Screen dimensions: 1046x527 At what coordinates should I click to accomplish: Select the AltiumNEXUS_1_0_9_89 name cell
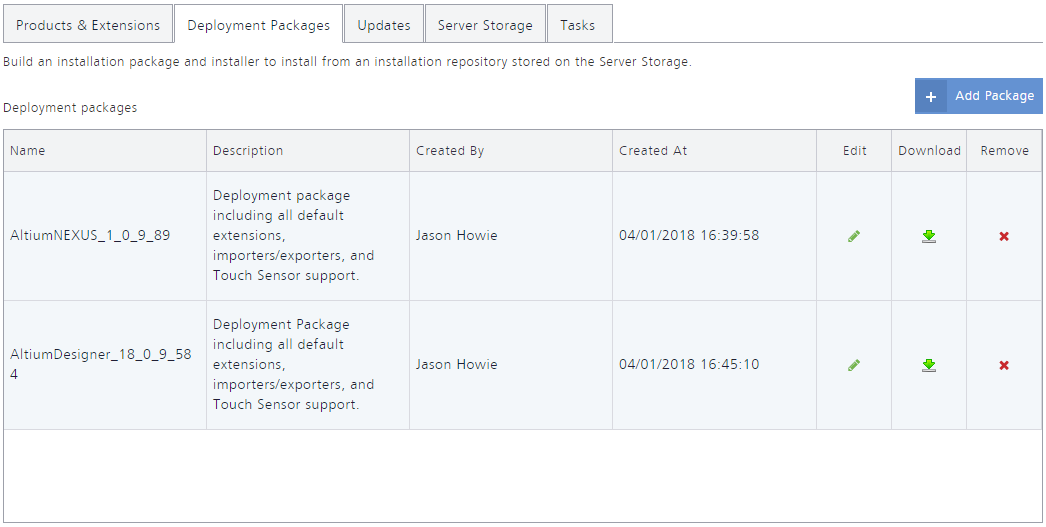[x=90, y=236]
